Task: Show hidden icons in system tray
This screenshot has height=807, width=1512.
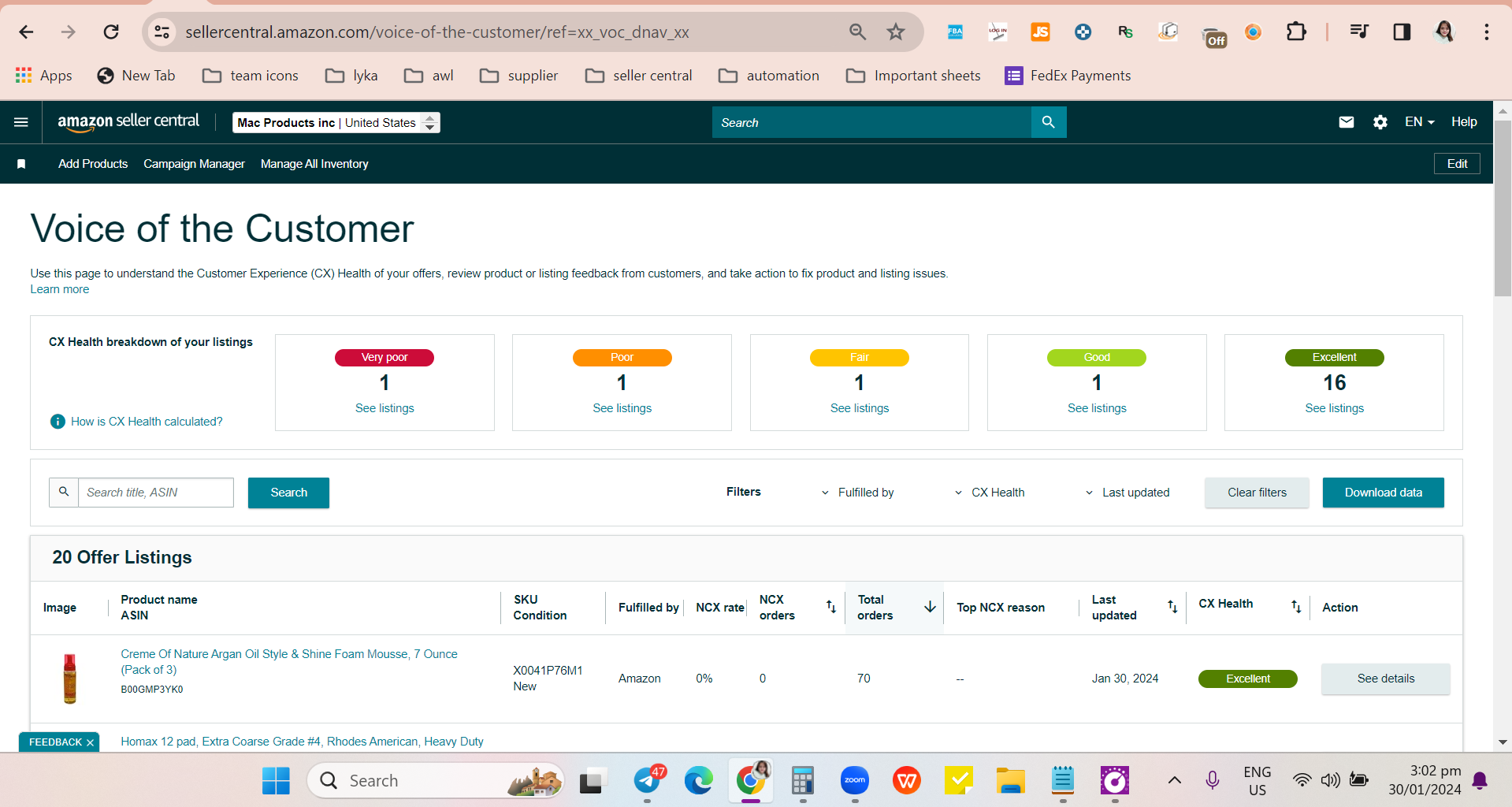Action: pos(1174,781)
